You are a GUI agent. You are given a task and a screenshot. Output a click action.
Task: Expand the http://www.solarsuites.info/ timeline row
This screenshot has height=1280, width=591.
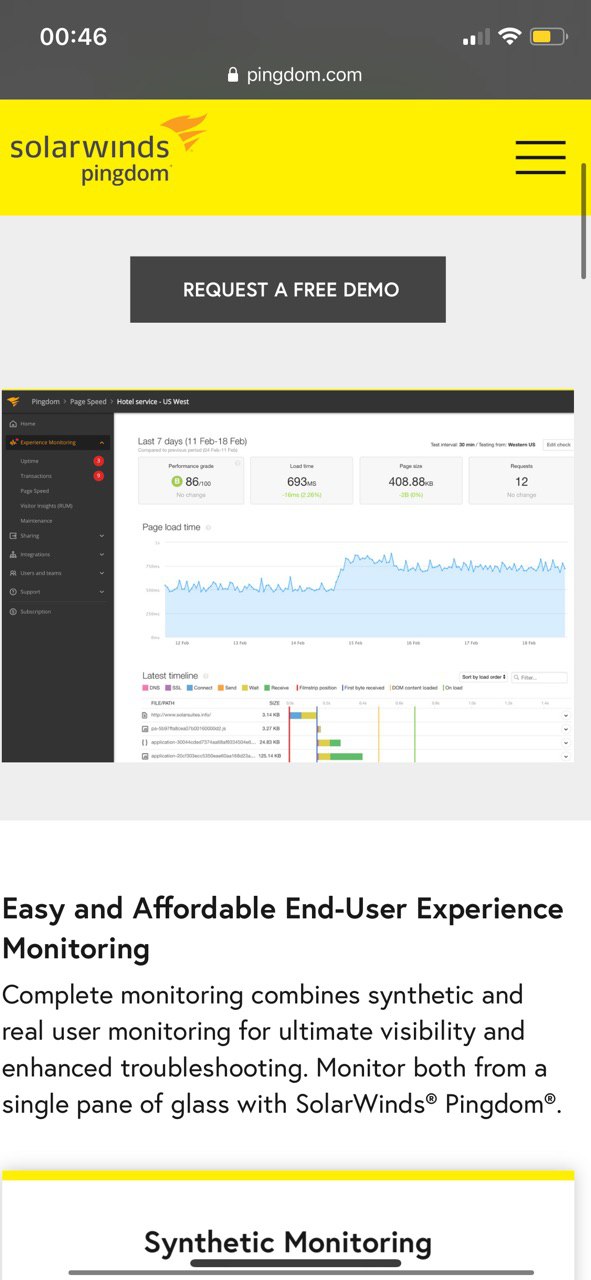click(x=565, y=715)
